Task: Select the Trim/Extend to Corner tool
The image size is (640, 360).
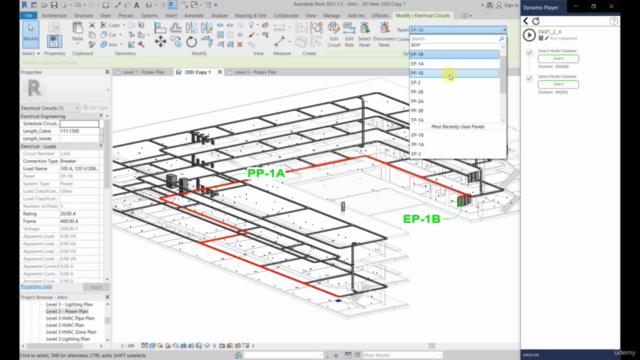Action: coord(207,41)
